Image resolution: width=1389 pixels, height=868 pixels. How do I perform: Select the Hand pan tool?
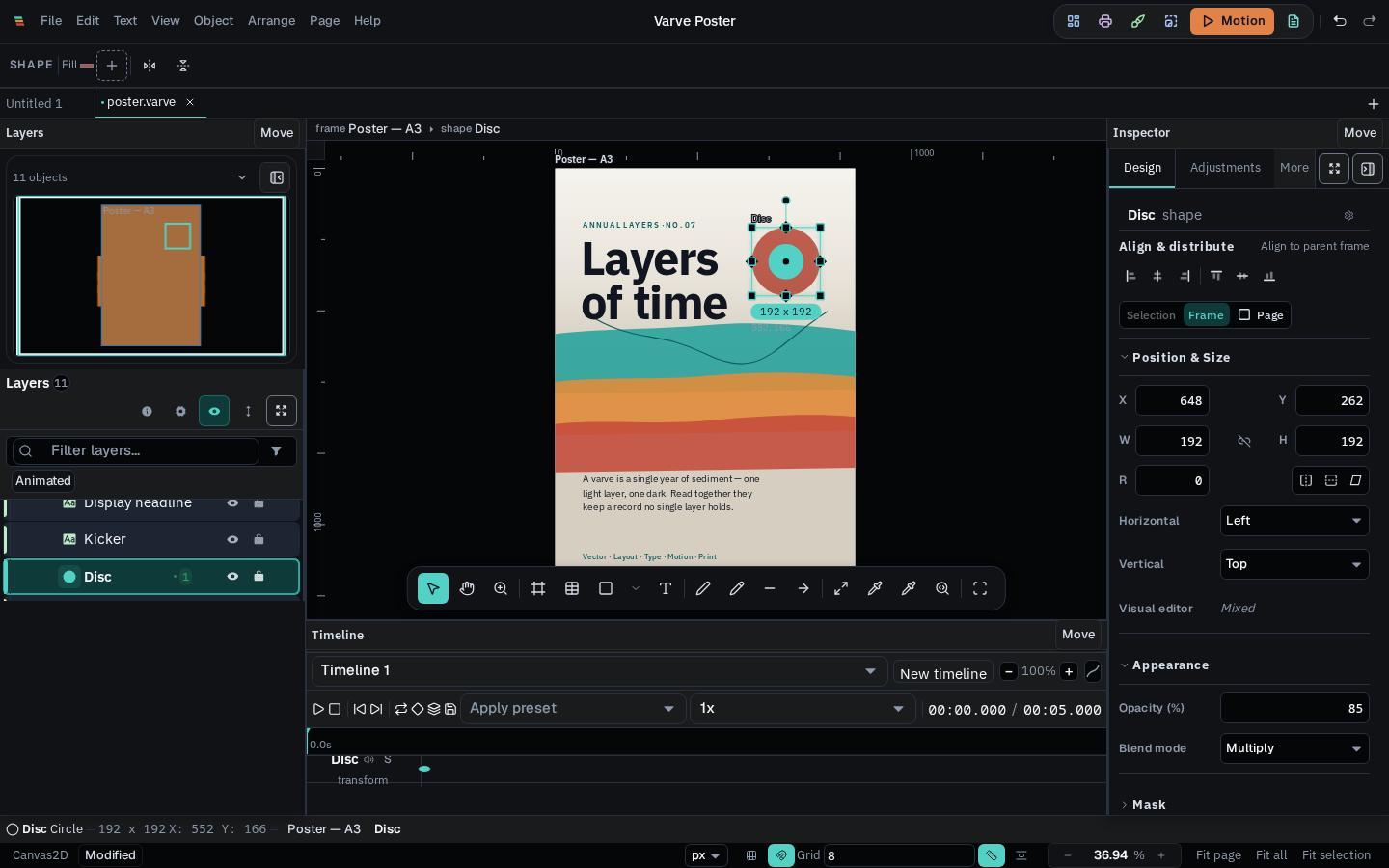tap(467, 588)
